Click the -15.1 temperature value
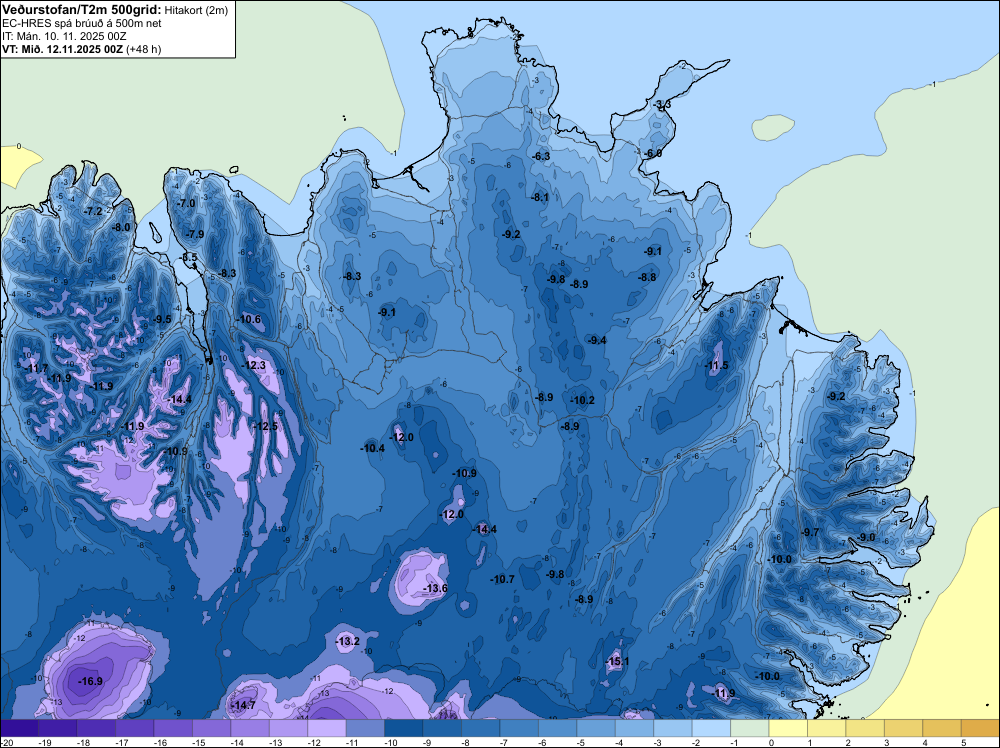 (617, 661)
